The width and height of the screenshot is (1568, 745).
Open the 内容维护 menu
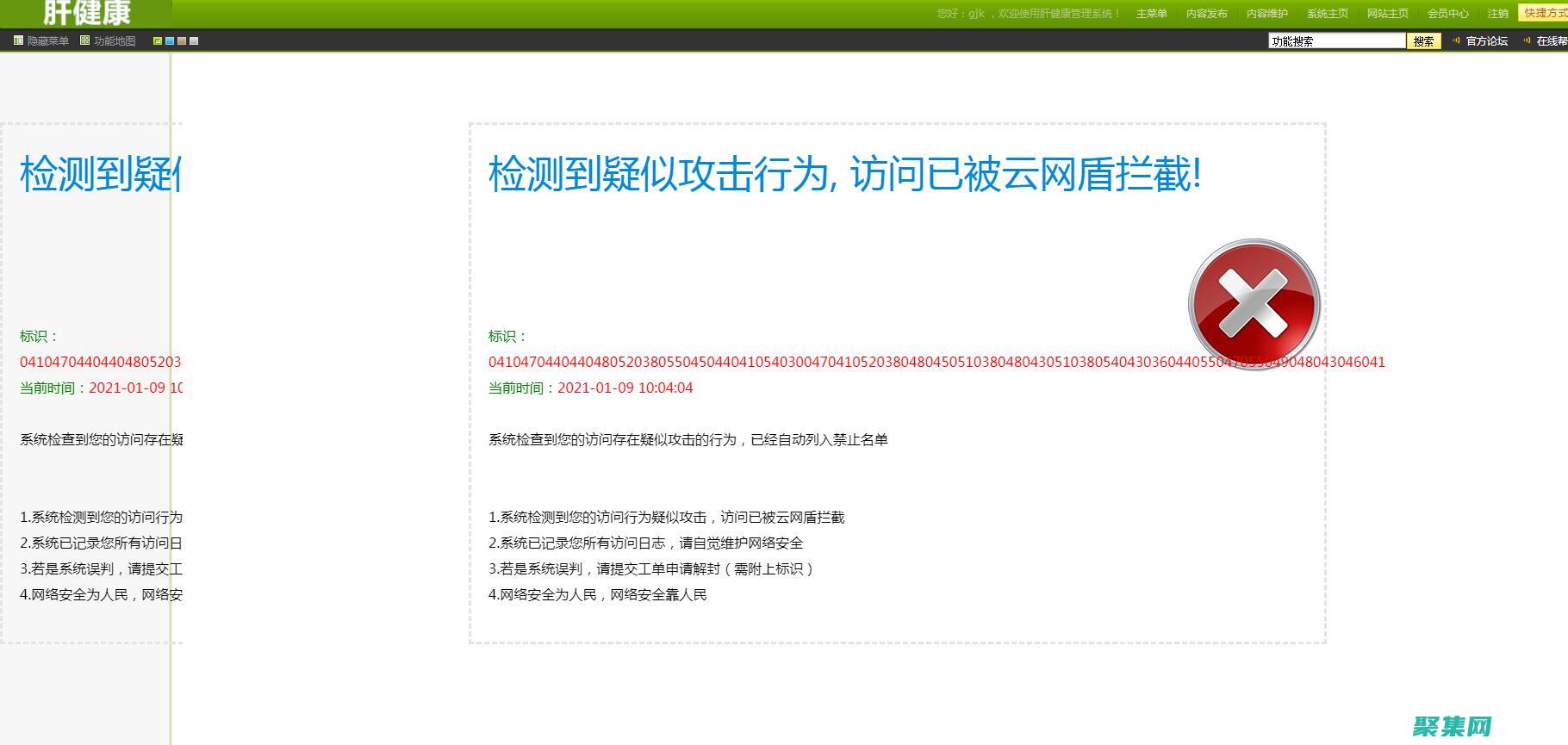(x=1266, y=14)
